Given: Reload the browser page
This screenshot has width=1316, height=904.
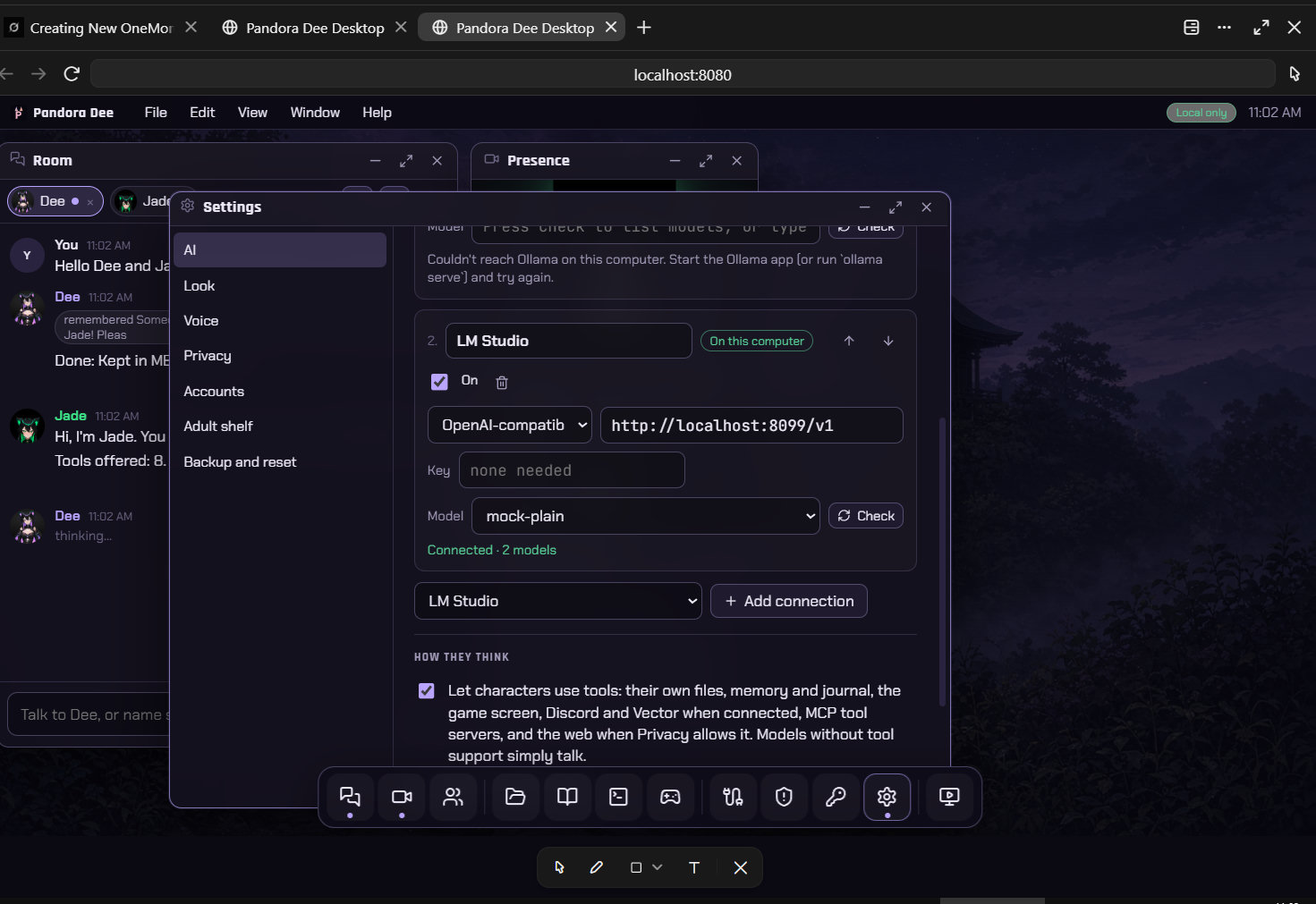Looking at the screenshot, I should [72, 73].
